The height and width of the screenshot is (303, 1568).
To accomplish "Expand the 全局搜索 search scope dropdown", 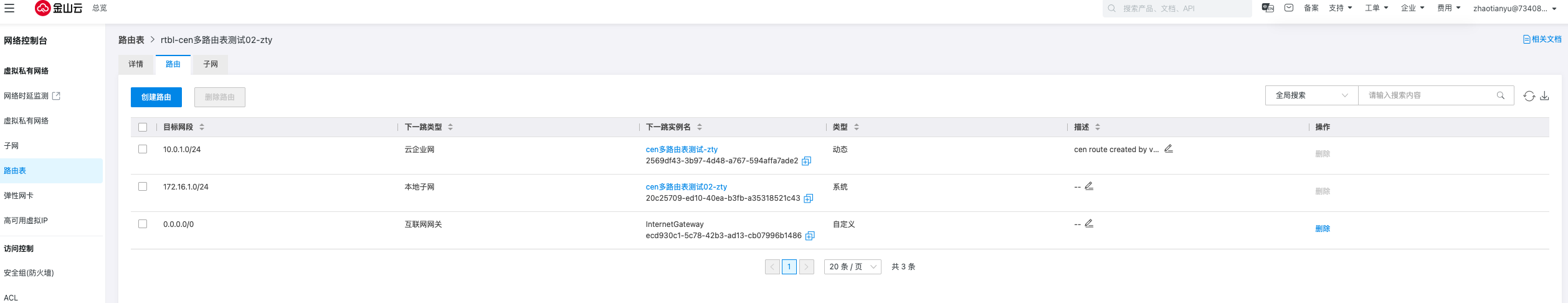I will tap(1311, 95).
